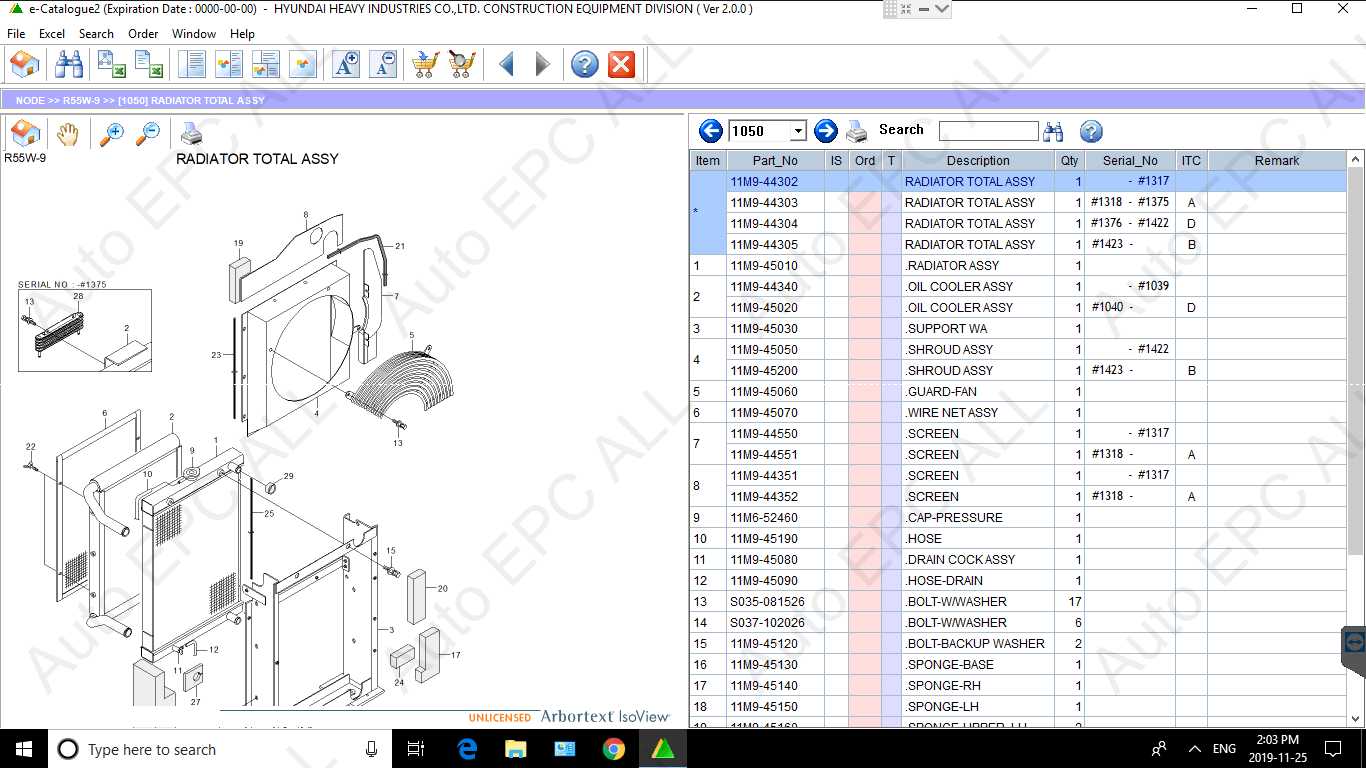Select part row 11M9-45010 RADIATOR ASSY
The height and width of the screenshot is (768, 1366).
click(977, 265)
